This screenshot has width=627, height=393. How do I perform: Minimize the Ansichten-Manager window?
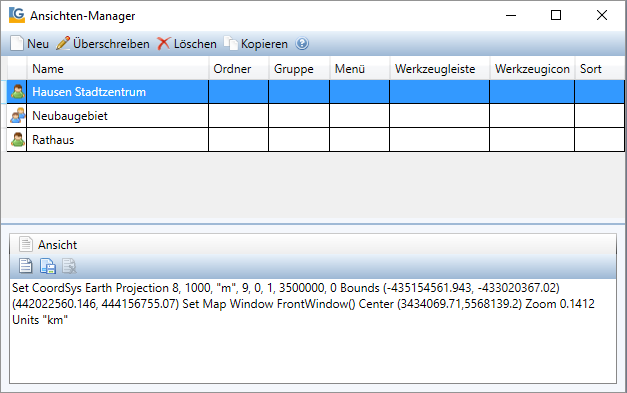(511, 15)
